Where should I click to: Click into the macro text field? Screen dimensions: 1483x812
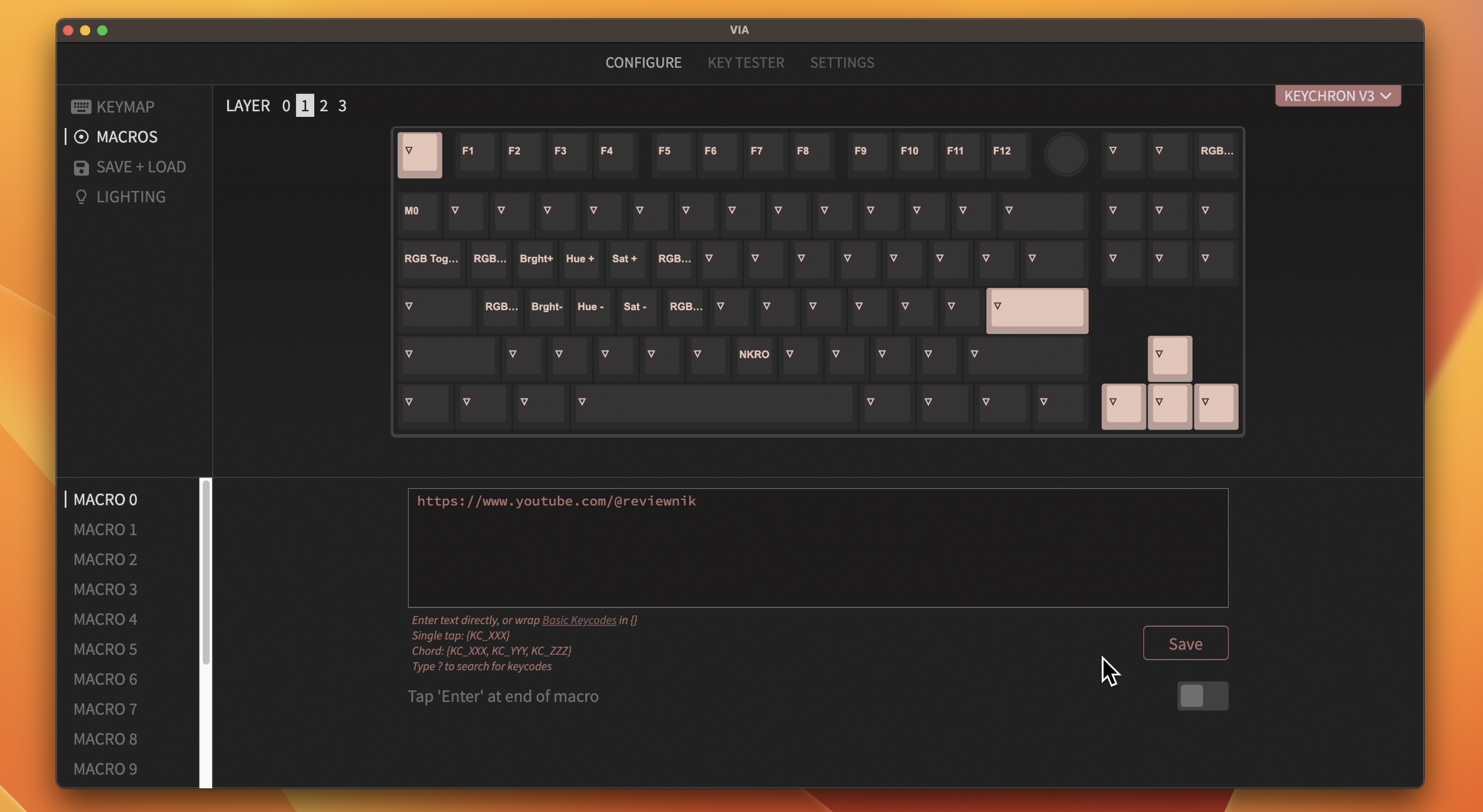tap(817, 547)
